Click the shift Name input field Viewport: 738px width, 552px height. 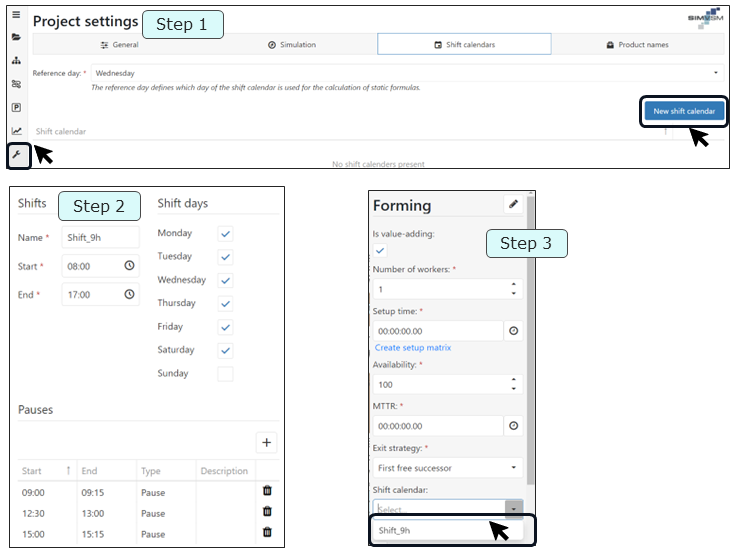coord(99,238)
